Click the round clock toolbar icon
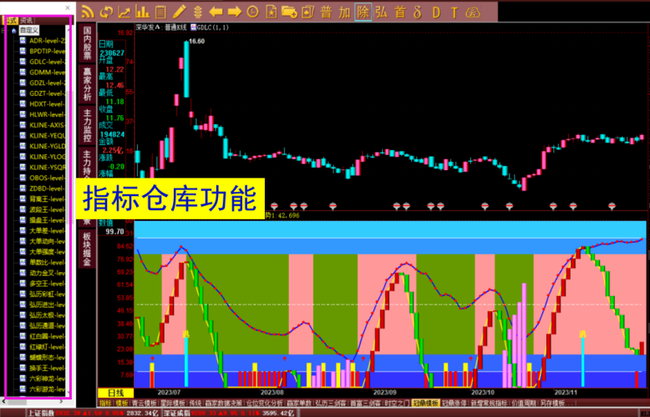 (252, 12)
